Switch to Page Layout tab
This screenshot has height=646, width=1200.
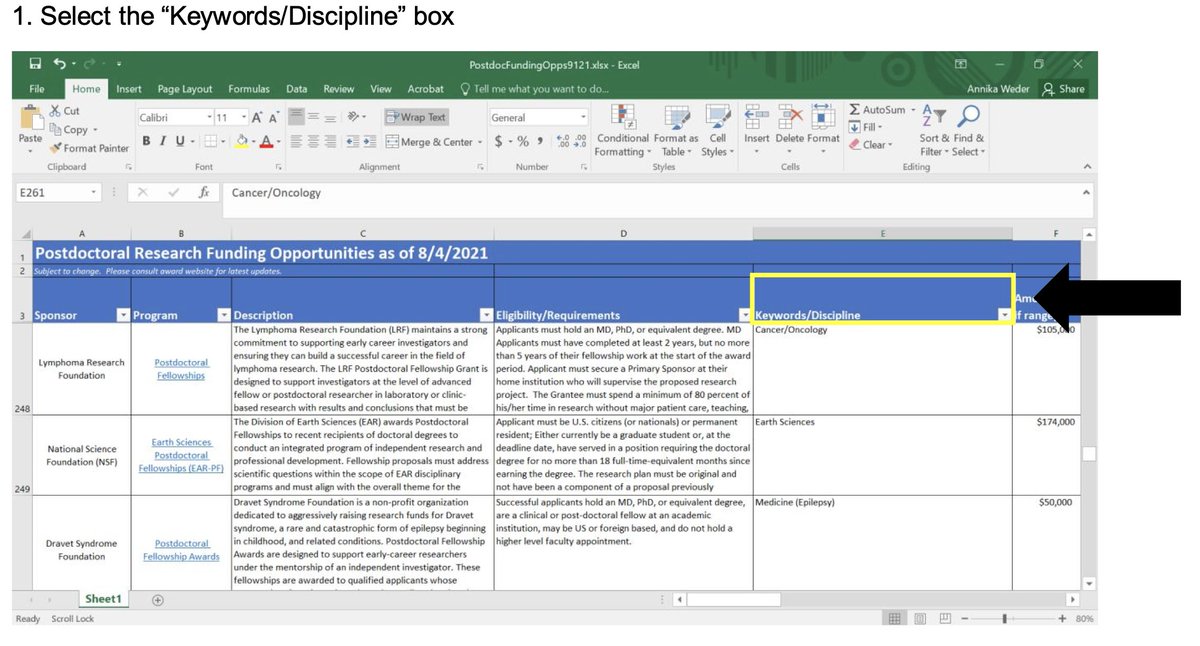click(185, 89)
